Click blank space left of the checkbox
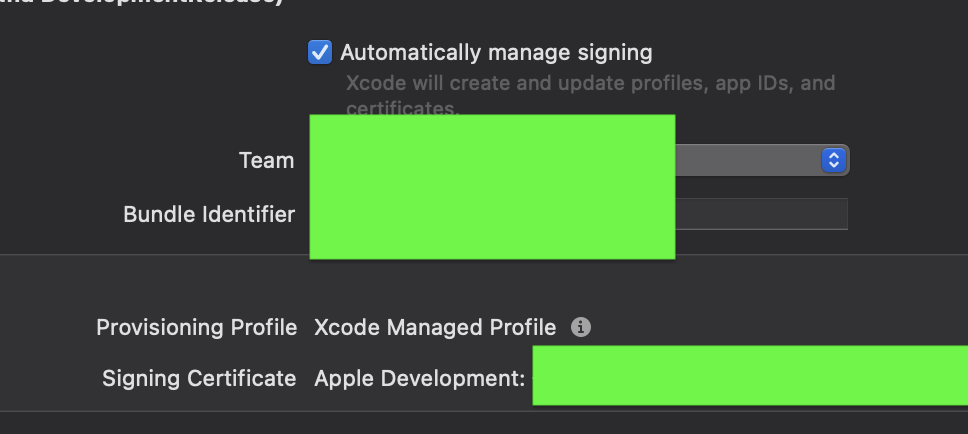968x434 pixels. point(154,52)
